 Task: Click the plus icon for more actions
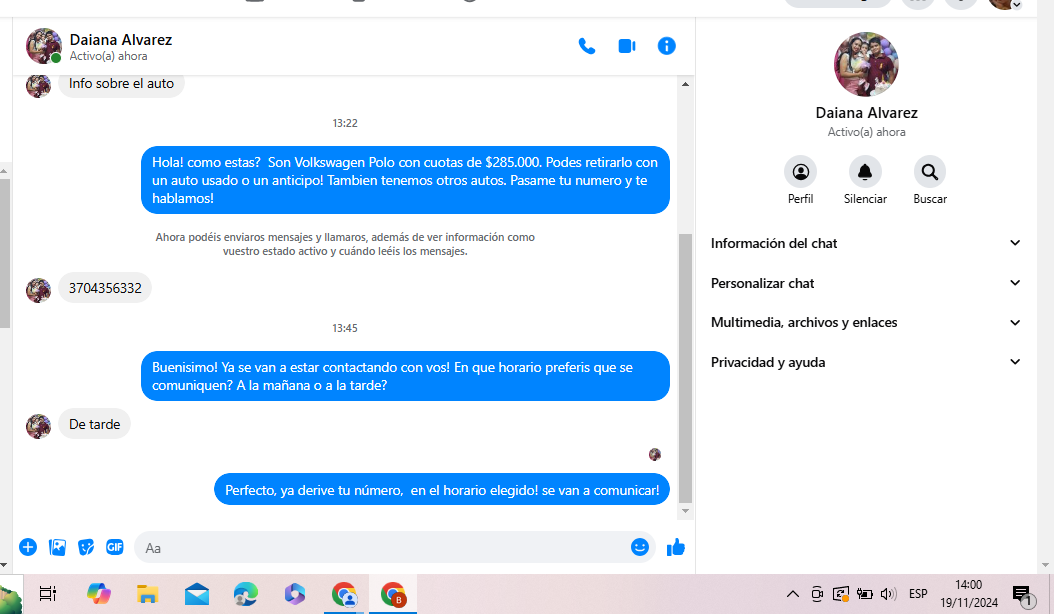[28, 547]
